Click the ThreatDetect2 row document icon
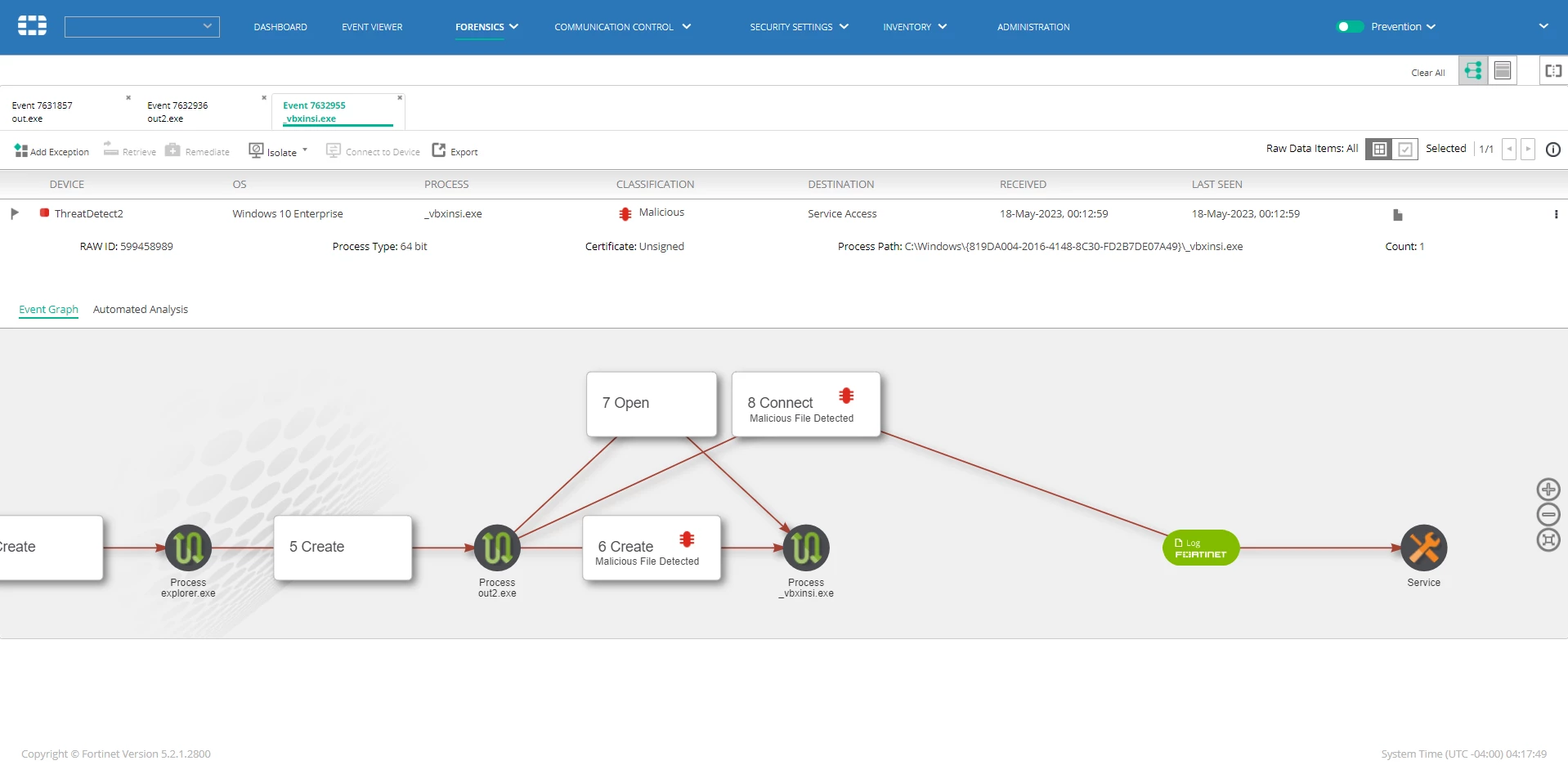1568x765 pixels. pyautogui.click(x=1398, y=215)
